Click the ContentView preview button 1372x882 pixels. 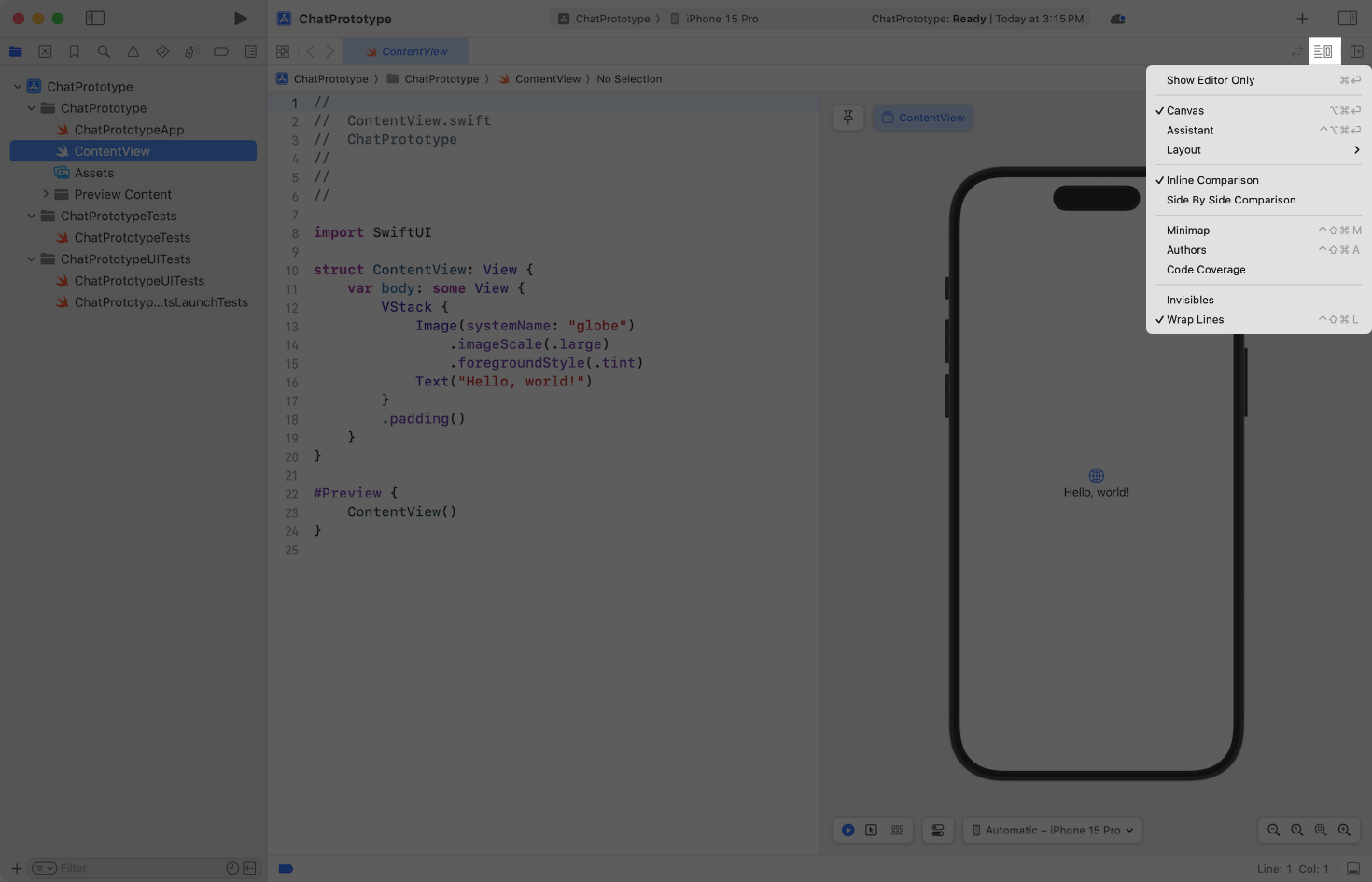[923, 118]
